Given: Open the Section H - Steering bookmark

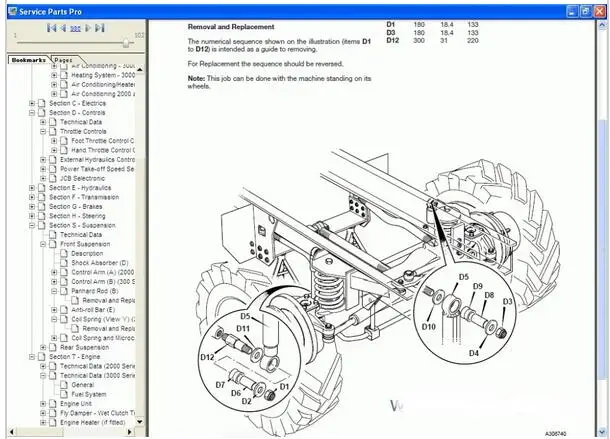Looking at the screenshot, I should 77,216.
